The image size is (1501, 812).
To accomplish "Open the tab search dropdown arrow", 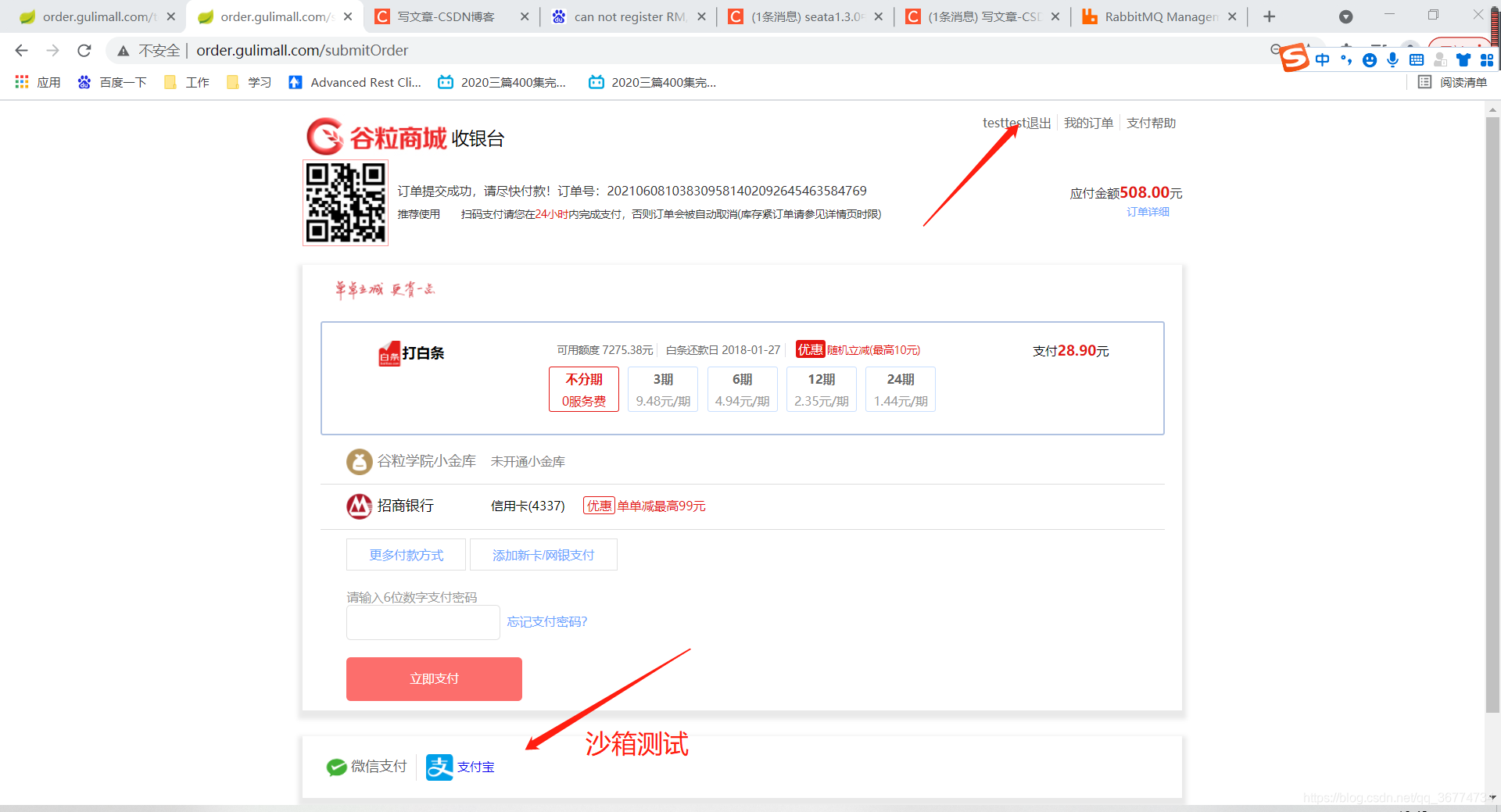I will click(1346, 16).
